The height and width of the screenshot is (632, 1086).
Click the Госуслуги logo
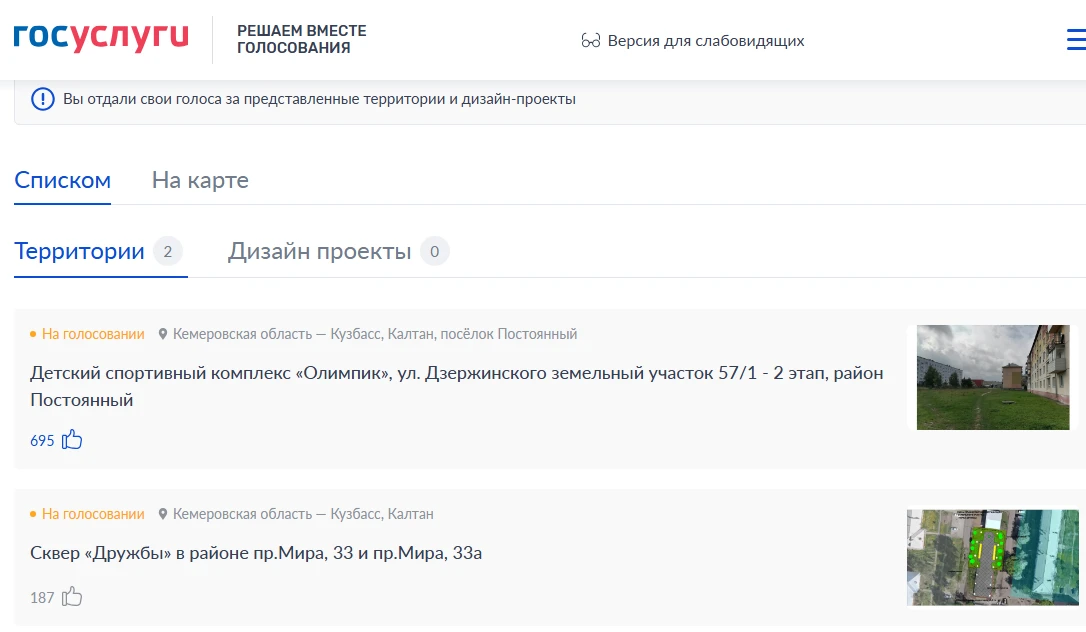[x=101, y=37]
